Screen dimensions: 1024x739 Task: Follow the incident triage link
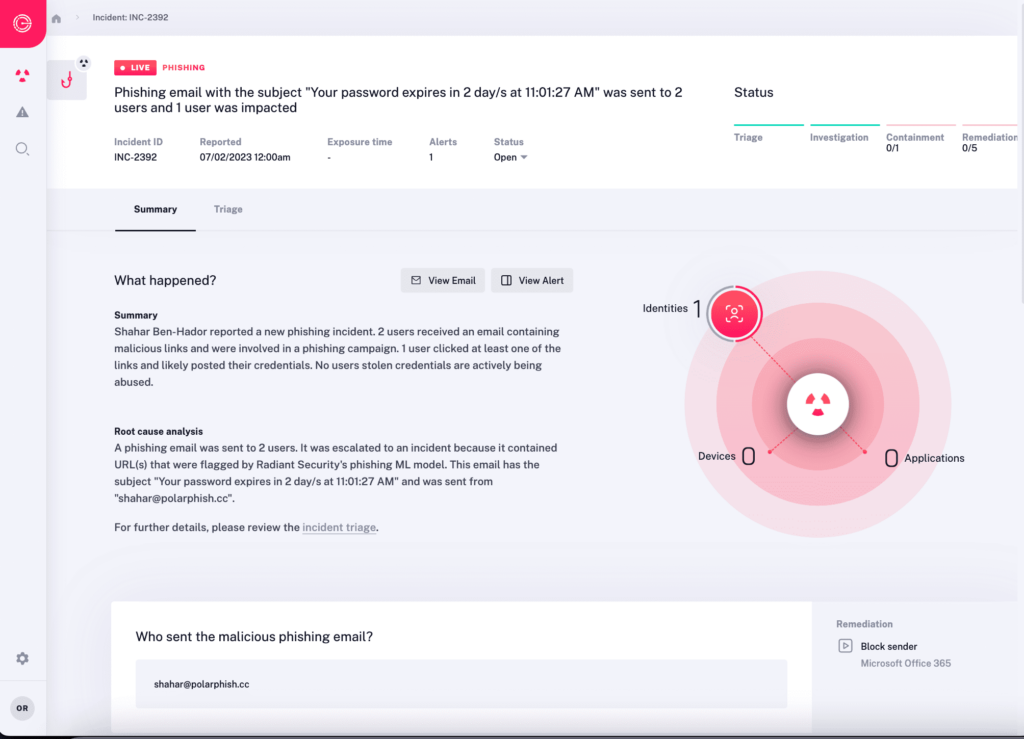coord(339,527)
